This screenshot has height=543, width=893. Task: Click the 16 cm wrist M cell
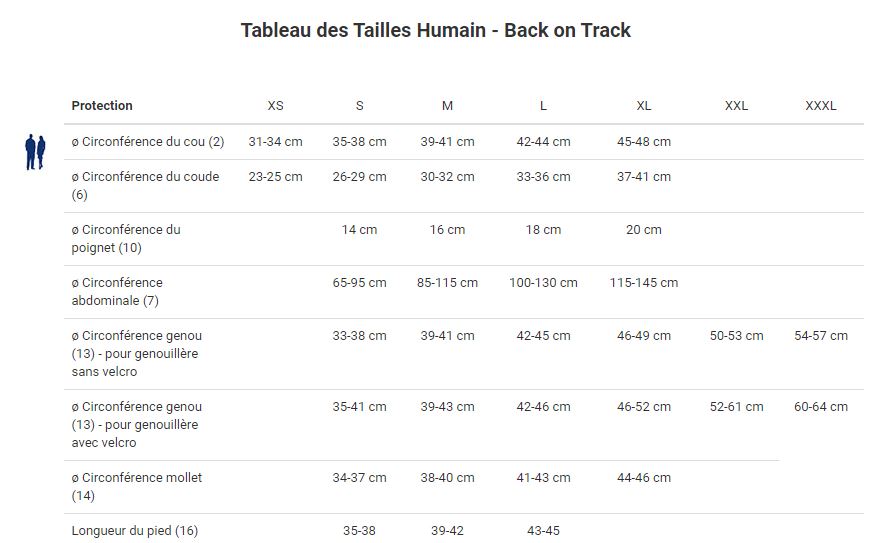tap(447, 230)
